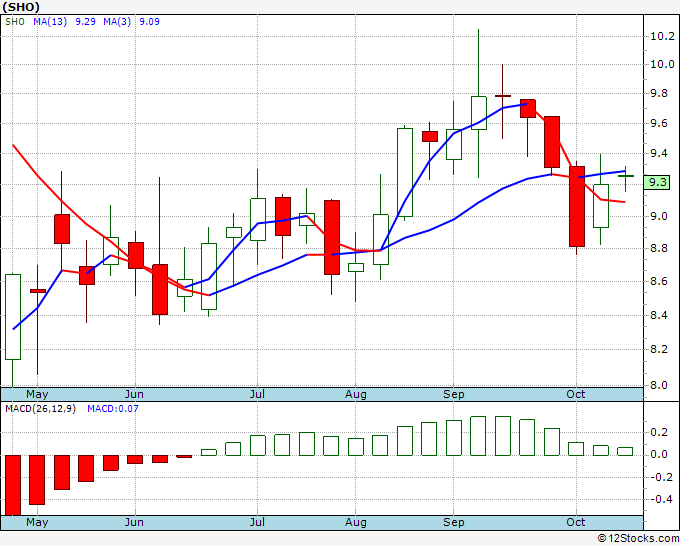Click the last green MACD bar at far right
Screen dimensions: 680x546
coord(625,451)
